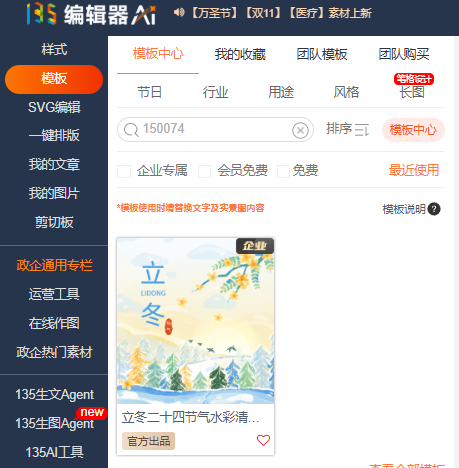The image size is (459, 468).
Task: Switch to 团队模板 tab
Action: [322, 54]
